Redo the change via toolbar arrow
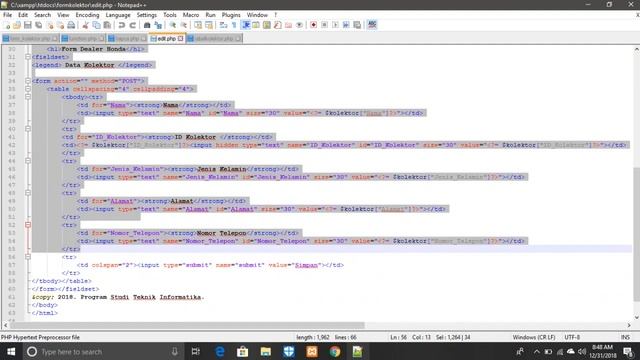The width and height of the screenshot is (640, 360). point(133,25)
